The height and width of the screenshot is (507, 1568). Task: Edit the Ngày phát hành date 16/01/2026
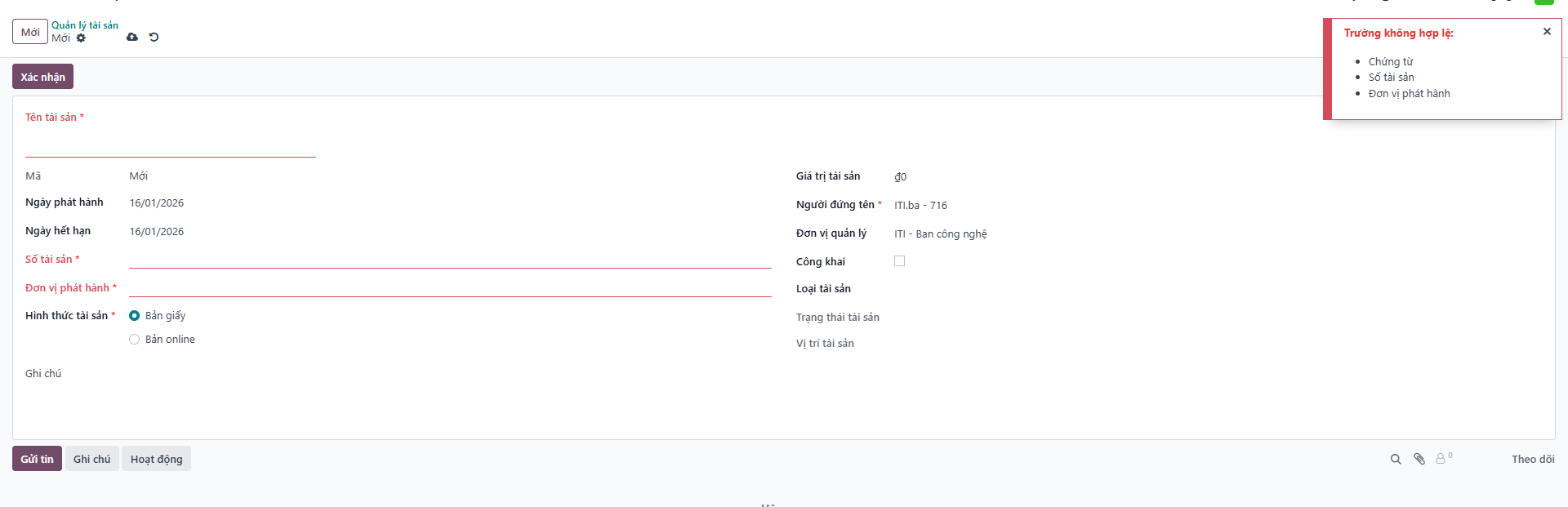[157, 203]
